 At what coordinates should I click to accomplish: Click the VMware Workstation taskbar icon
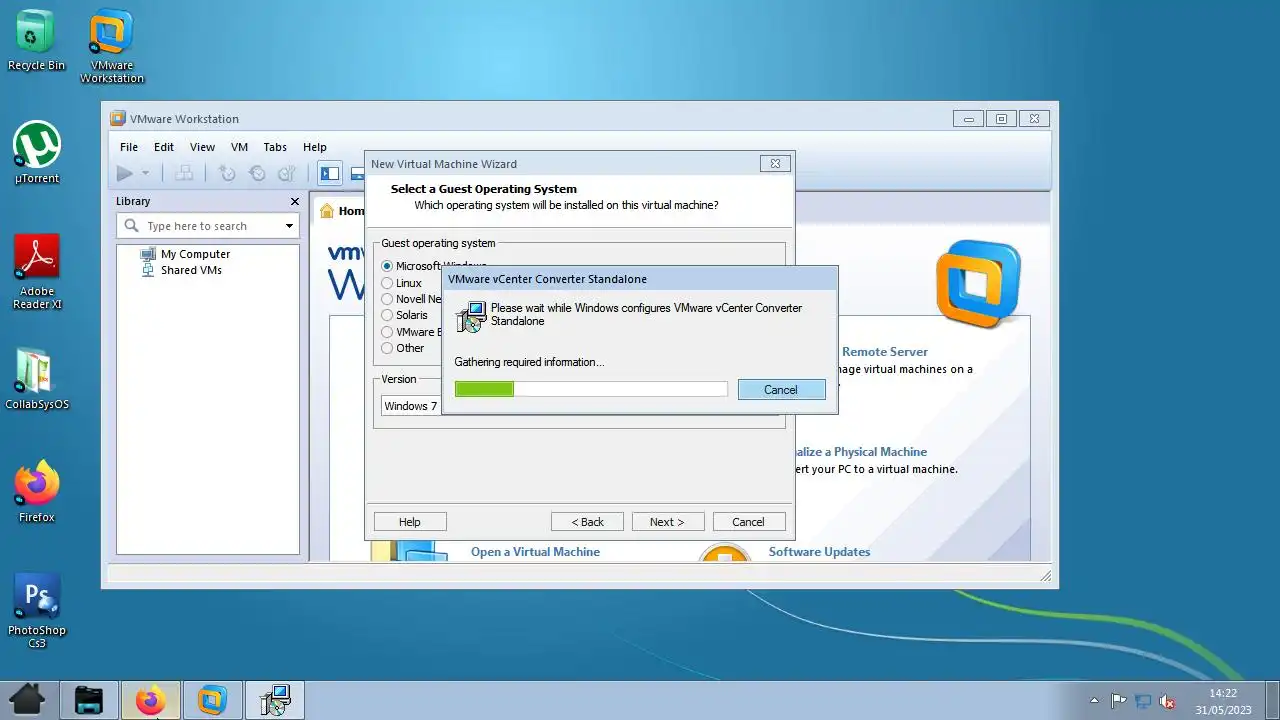click(x=212, y=700)
